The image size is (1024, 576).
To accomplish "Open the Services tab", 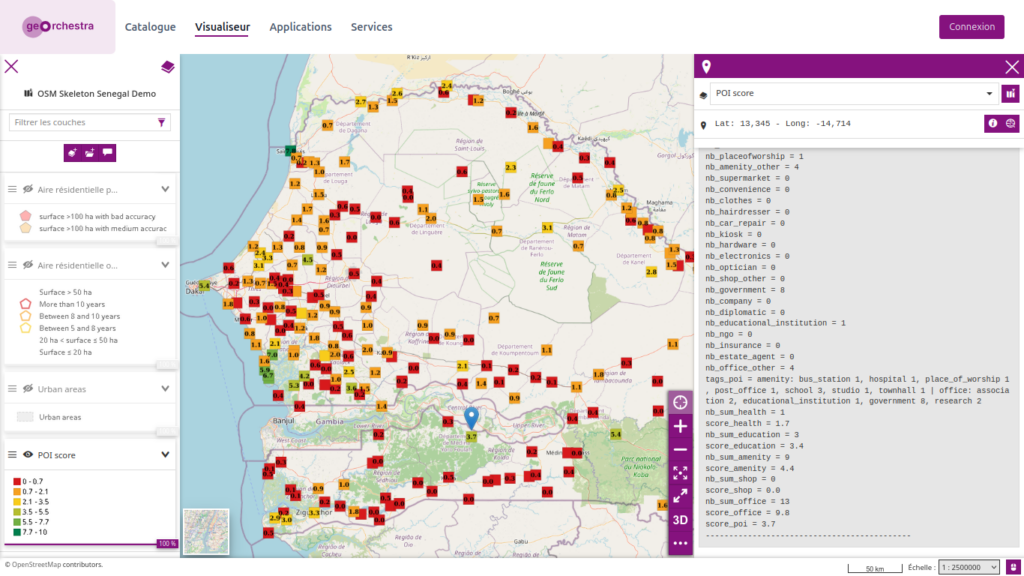I will [x=372, y=27].
